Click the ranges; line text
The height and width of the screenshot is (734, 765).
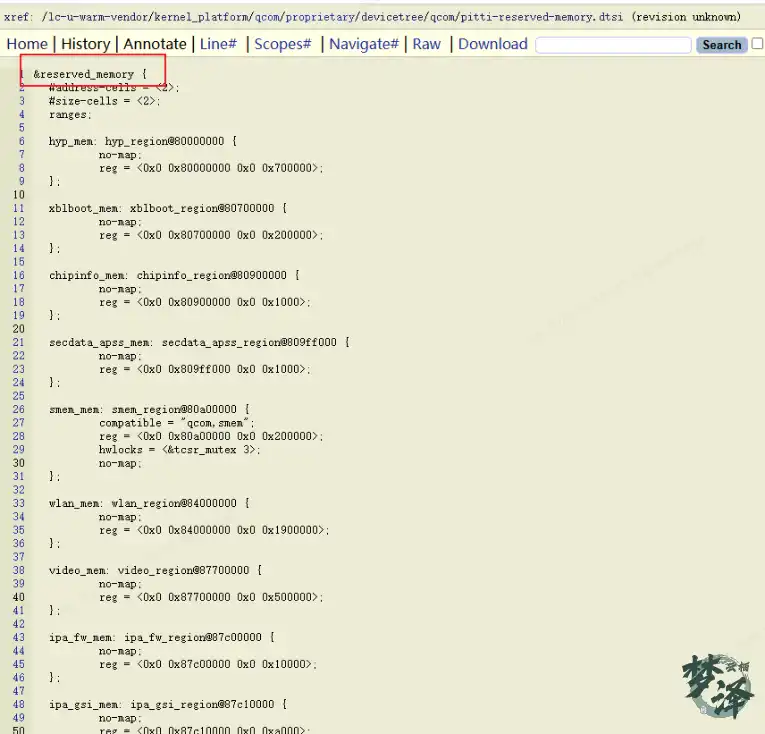(70, 115)
